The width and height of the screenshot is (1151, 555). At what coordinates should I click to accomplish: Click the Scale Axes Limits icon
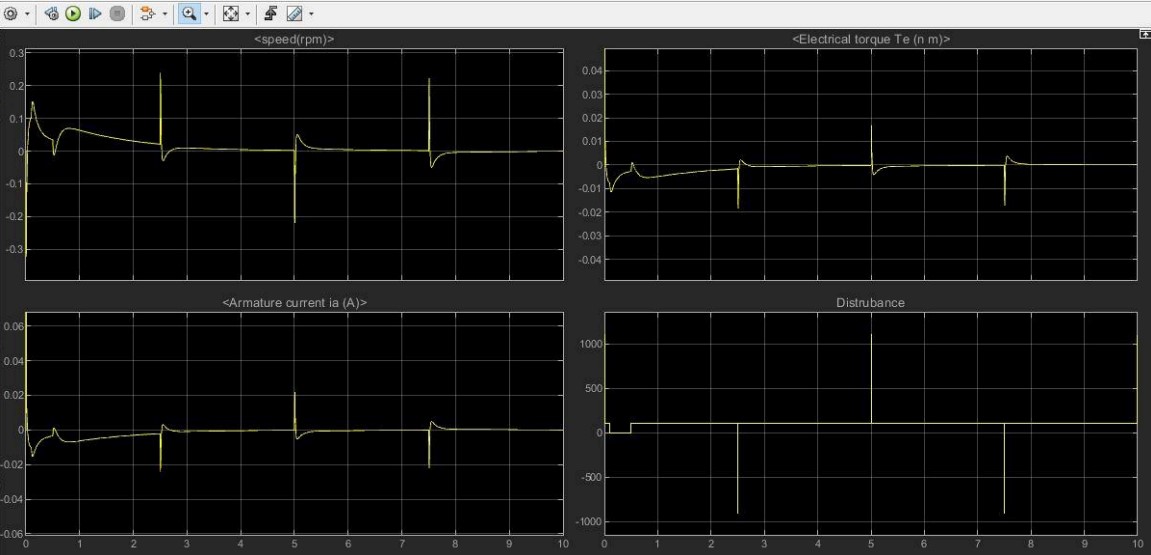230,13
